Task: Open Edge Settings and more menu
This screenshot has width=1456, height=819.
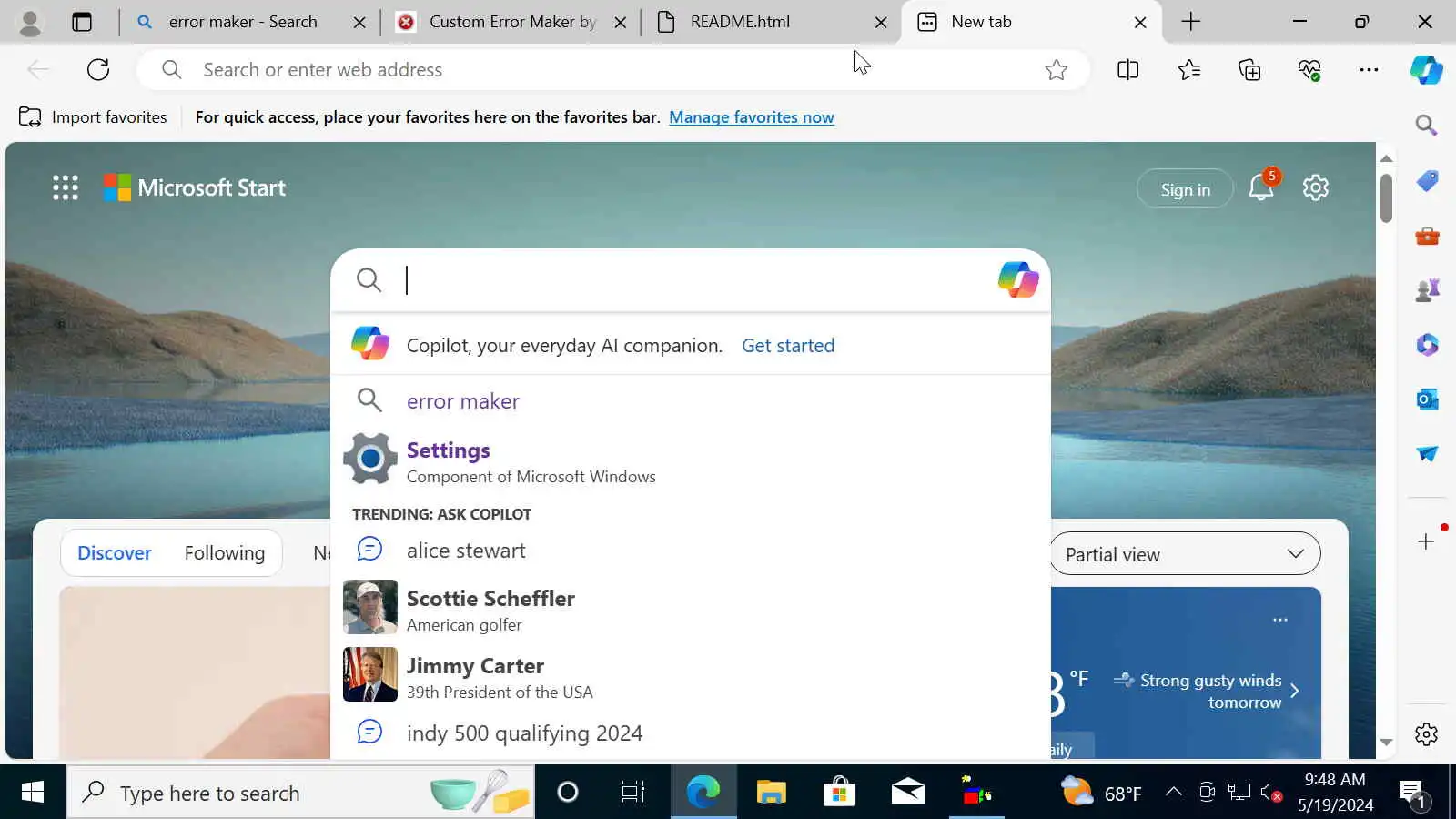Action: pyautogui.click(x=1369, y=69)
